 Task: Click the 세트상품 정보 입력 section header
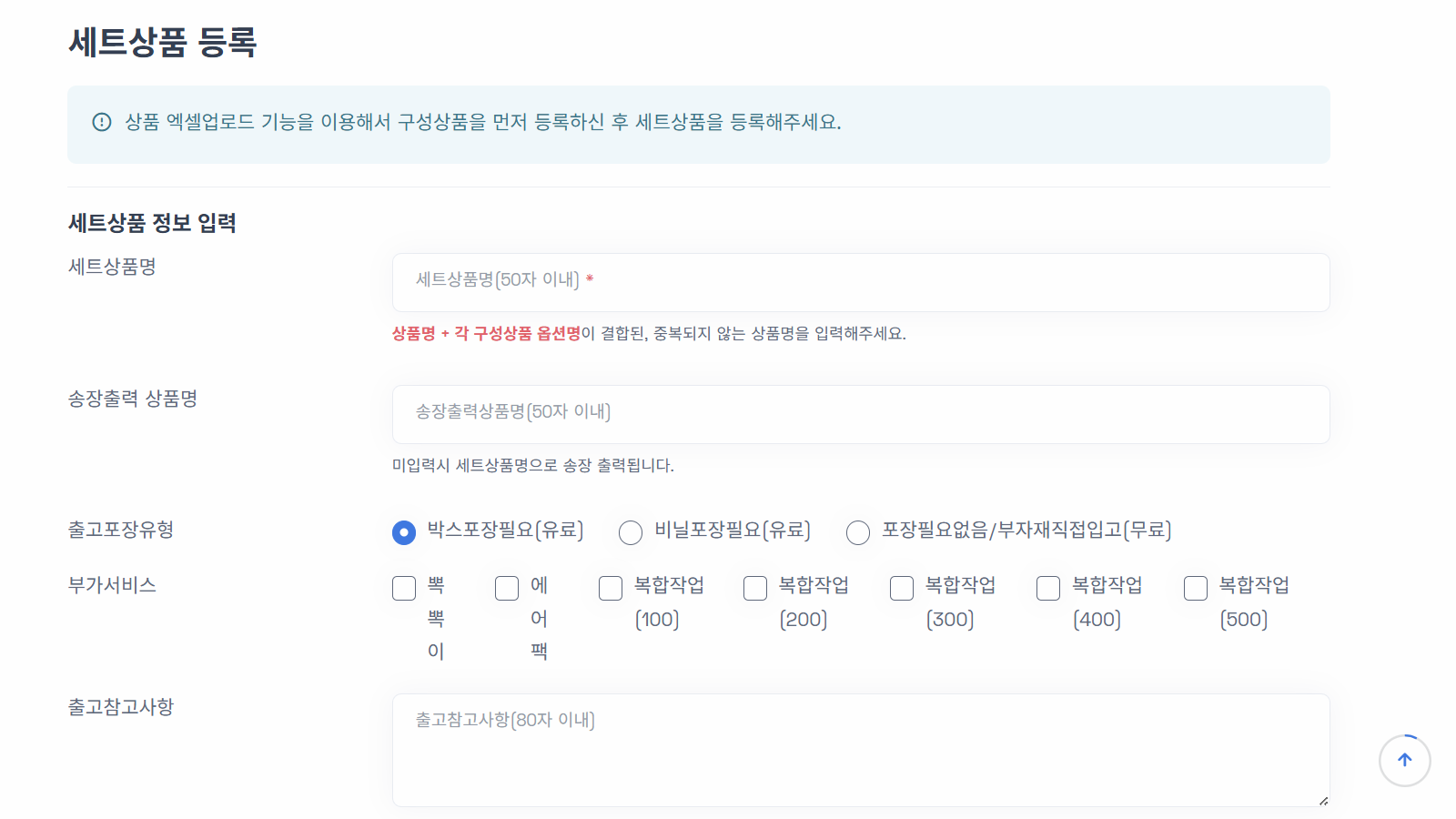[x=151, y=221]
